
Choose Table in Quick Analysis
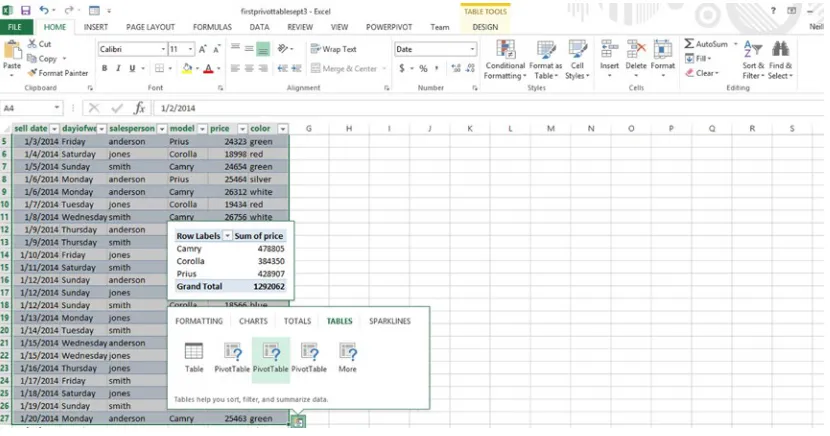click(x=194, y=357)
